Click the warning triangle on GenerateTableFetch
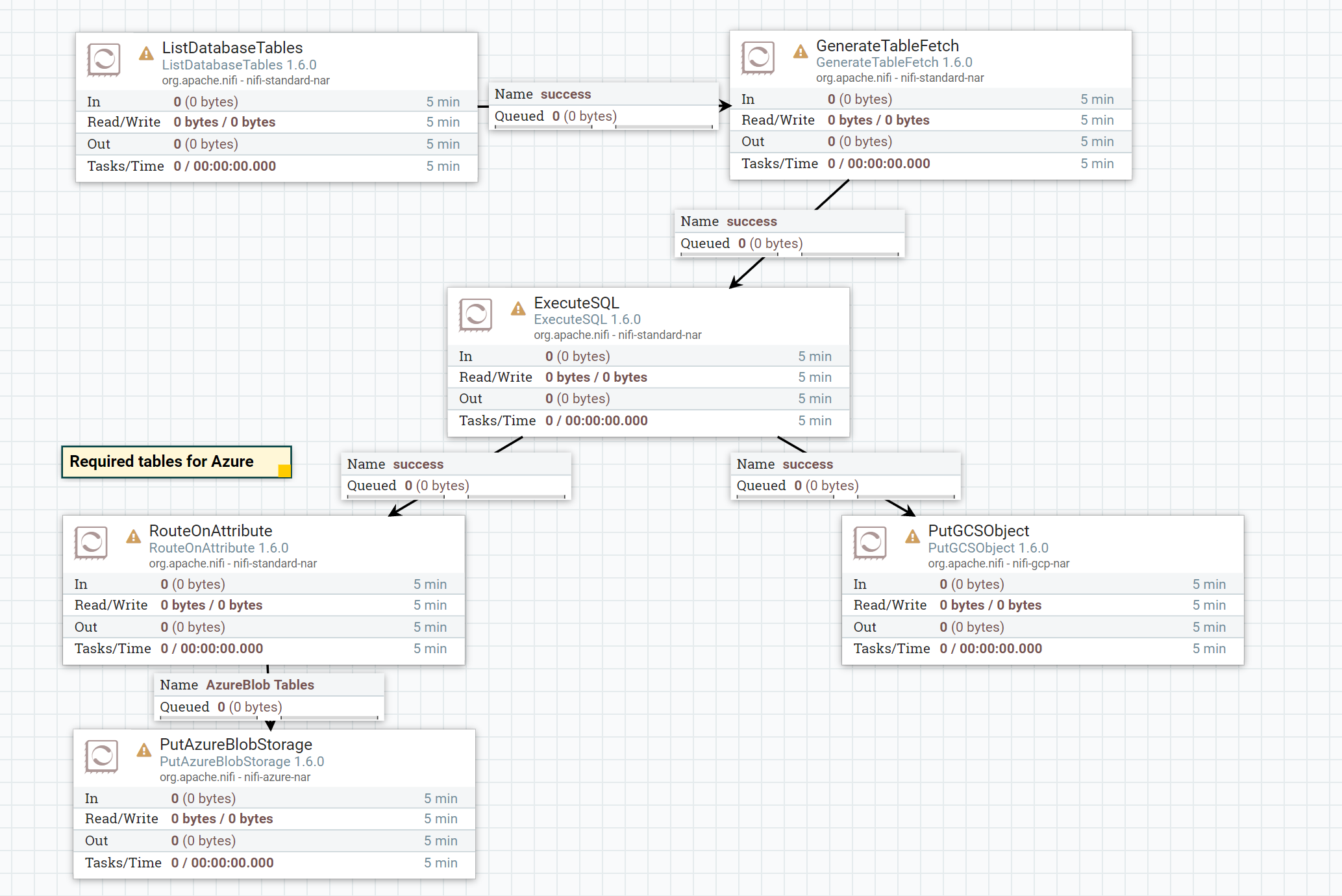Viewport: 1342px width, 896px height. pyautogui.click(x=801, y=53)
